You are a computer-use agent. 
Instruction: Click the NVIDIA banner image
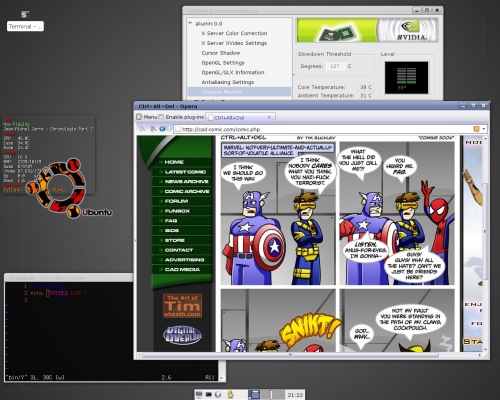pyautogui.click(x=367, y=30)
